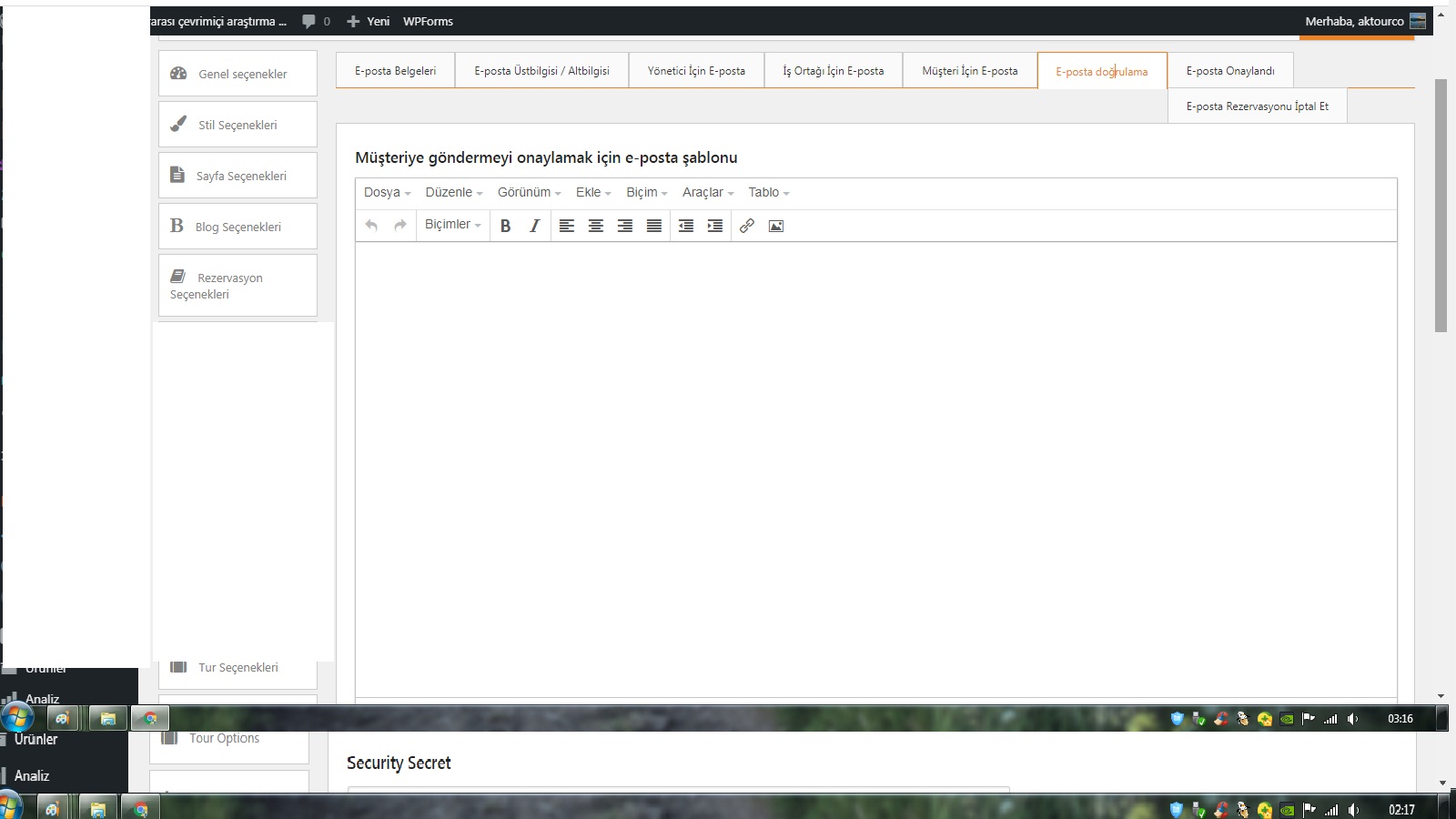This screenshot has height=819, width=1456.
Task: Open File Explorer from the 03:16 taskbar
Action: [x=107, y=719]
